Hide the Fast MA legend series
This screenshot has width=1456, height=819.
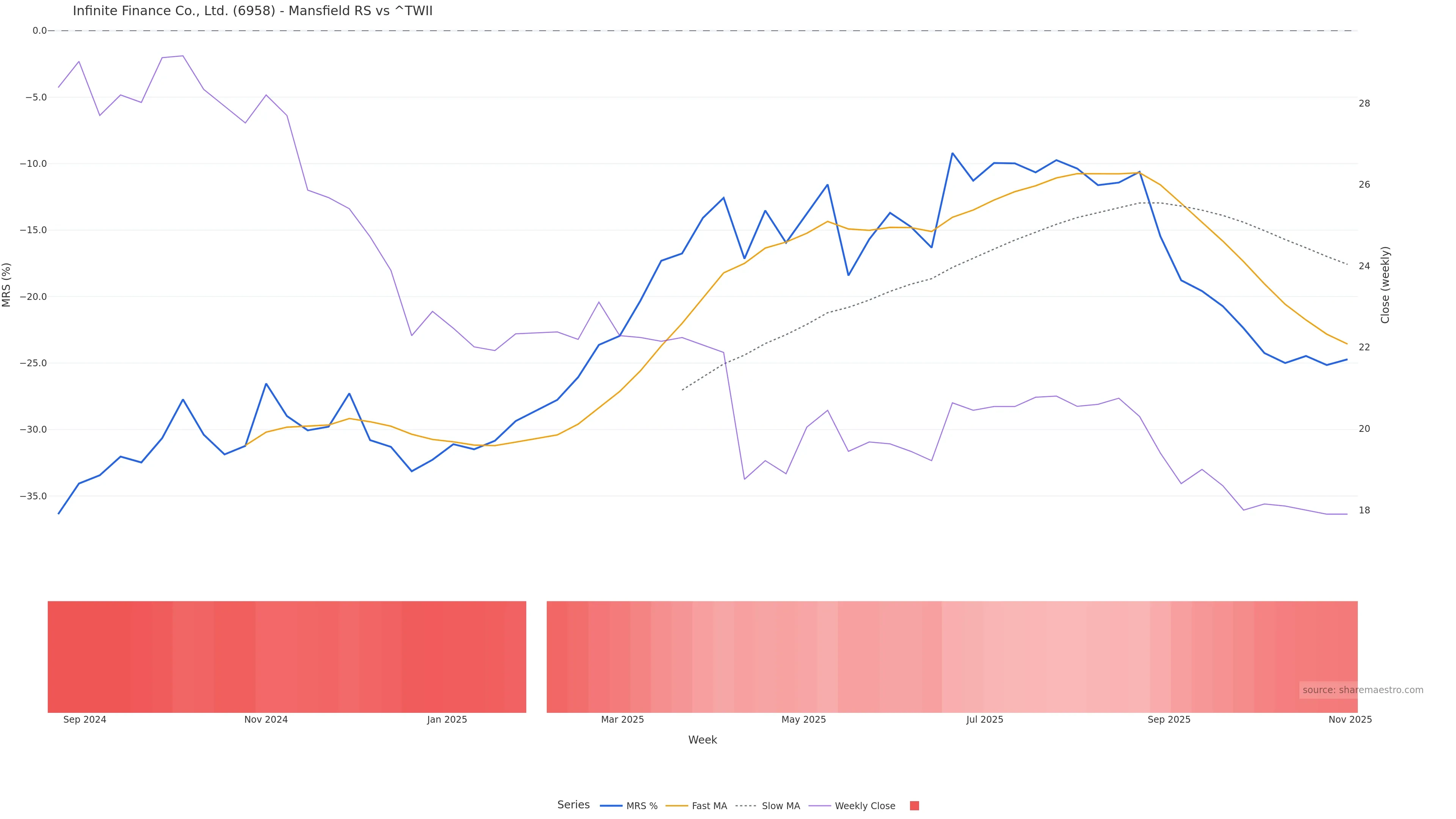pyautogui.click(x=697, y=806)
